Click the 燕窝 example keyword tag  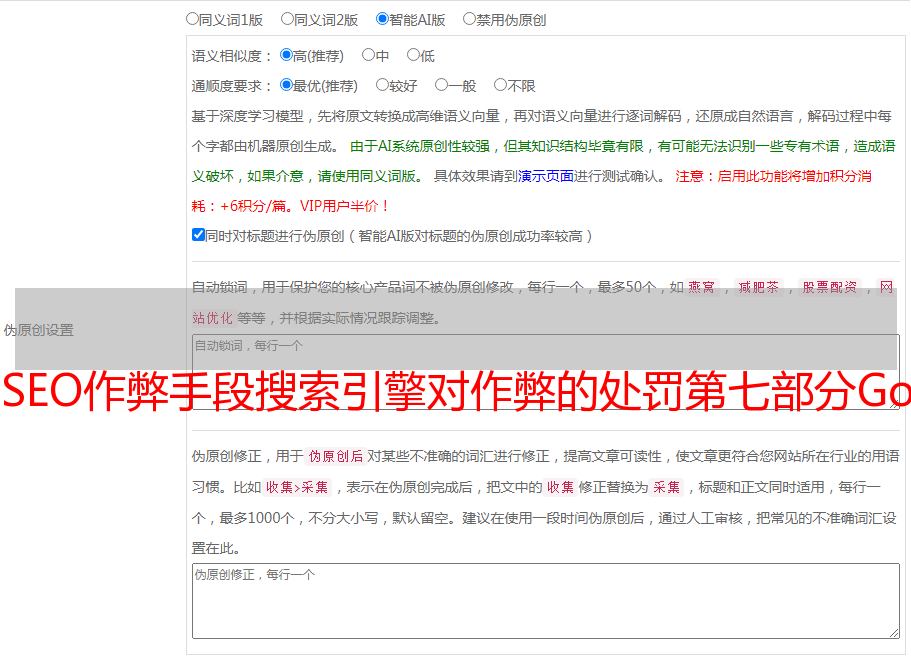701,287
